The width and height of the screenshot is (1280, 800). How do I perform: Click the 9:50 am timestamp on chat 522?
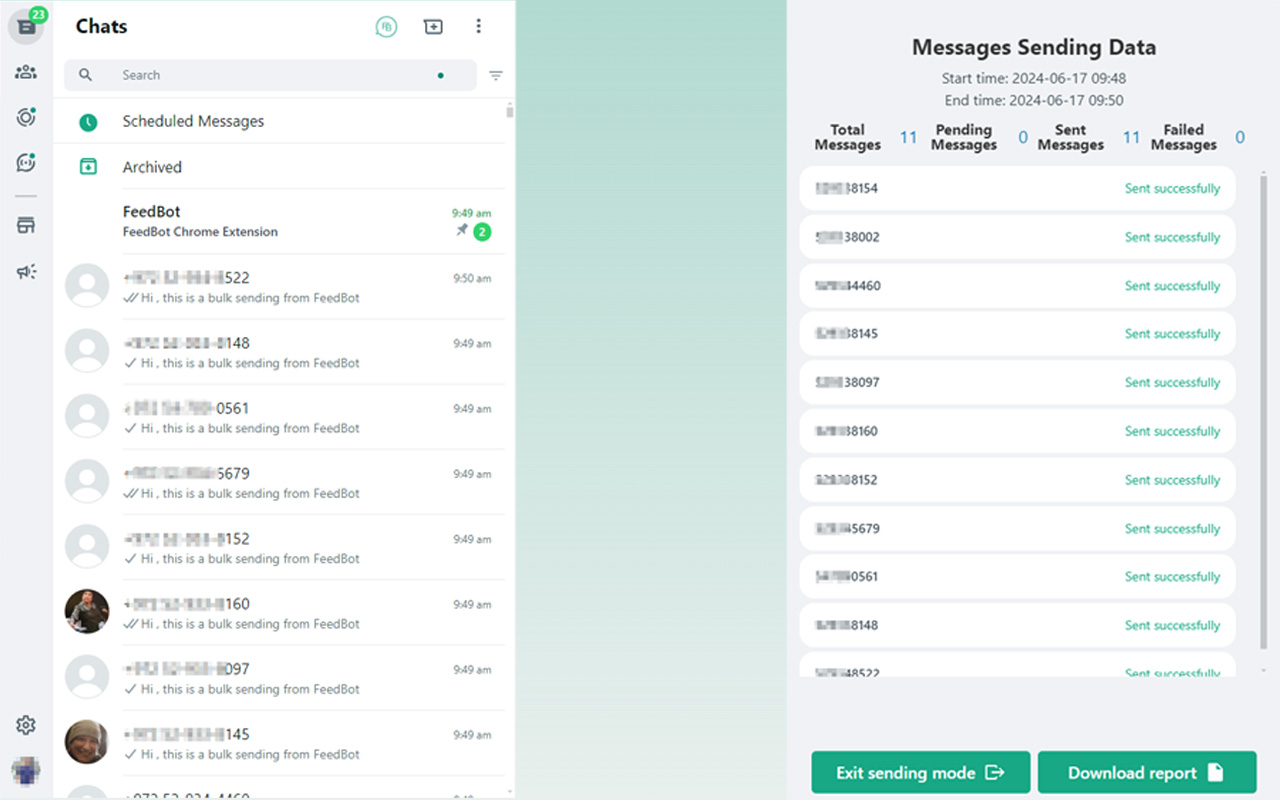pyautogui.click(x=472, y=279)
